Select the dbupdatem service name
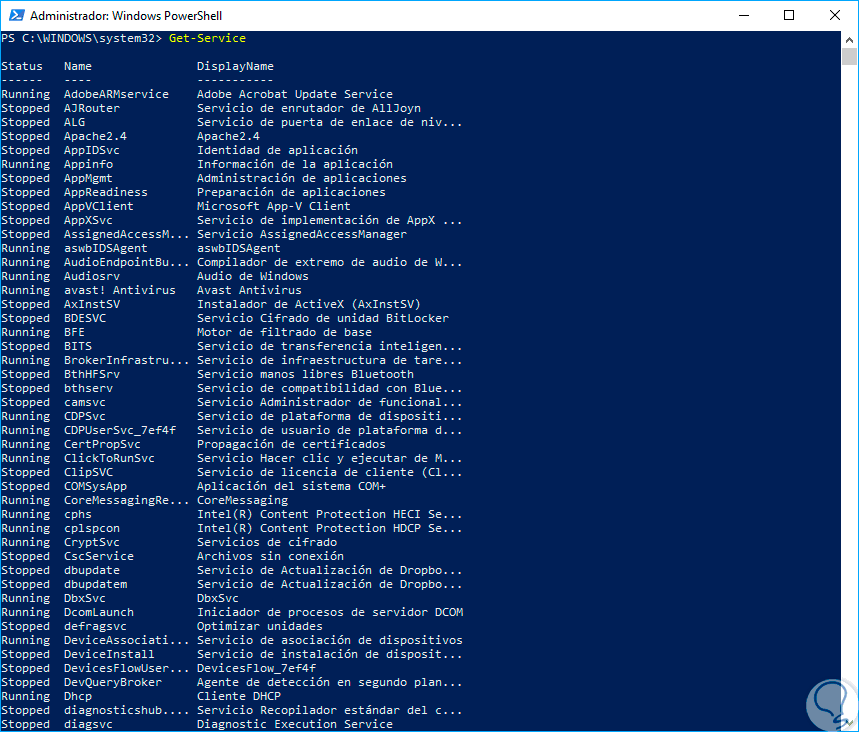 click(95, 585)
